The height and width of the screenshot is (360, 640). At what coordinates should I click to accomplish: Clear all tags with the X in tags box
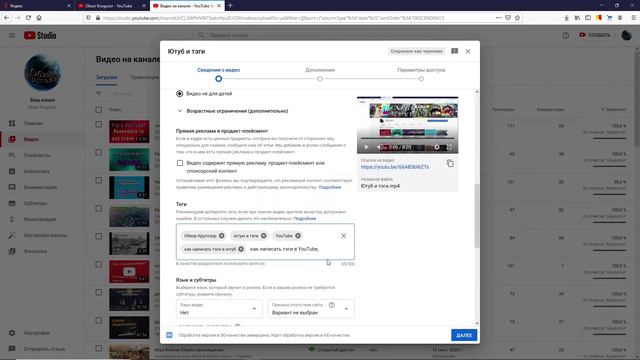click(x=343, y=236)
